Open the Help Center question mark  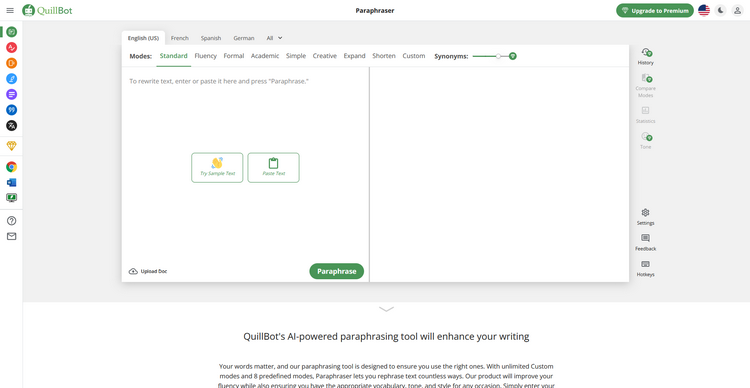[x=11, y=221]
